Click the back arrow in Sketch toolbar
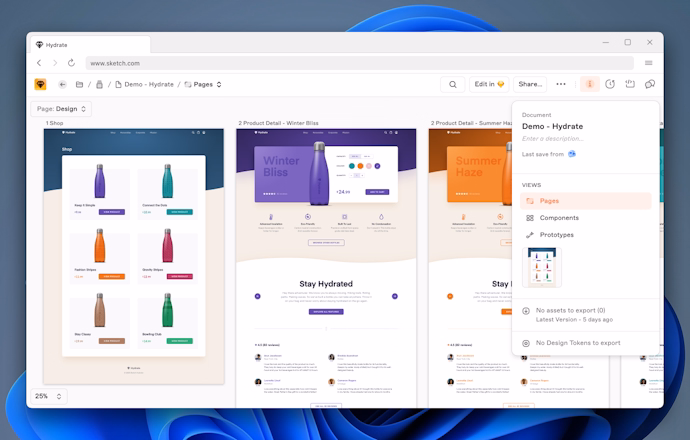The height and width of the screenshot is (440, 690). (62, 85)
